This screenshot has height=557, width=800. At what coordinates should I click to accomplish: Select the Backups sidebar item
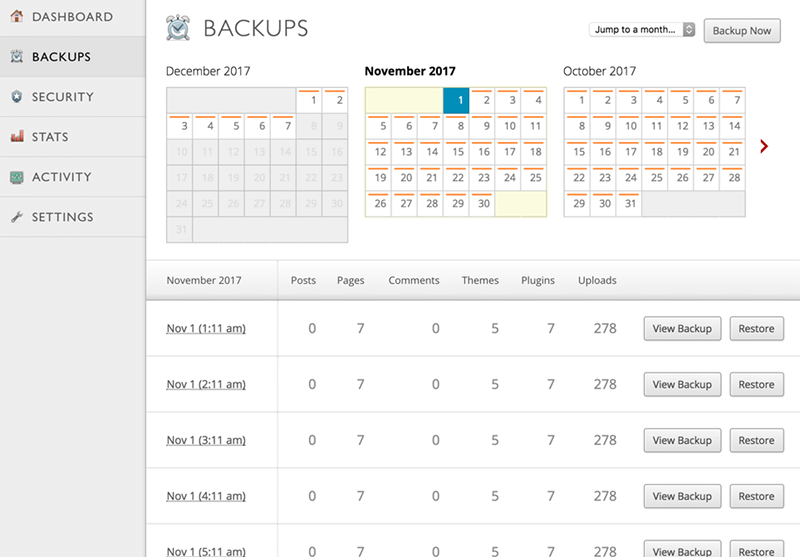(x=72, y=57)
